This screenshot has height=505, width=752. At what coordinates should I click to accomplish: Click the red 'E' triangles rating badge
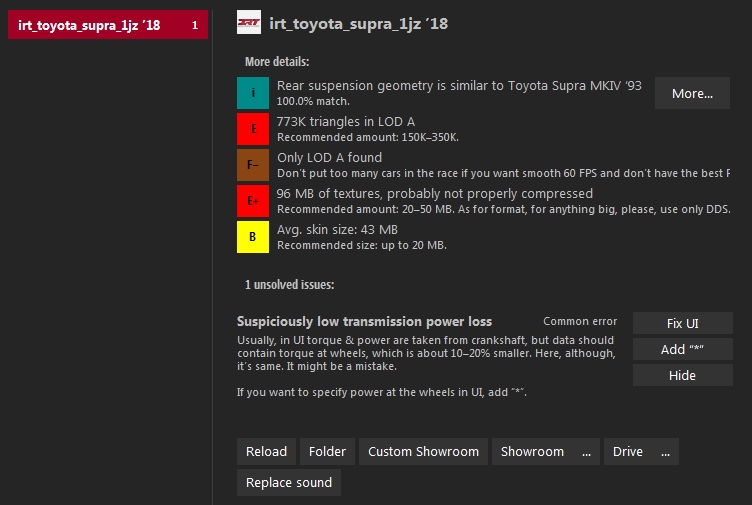pos(253,129)
